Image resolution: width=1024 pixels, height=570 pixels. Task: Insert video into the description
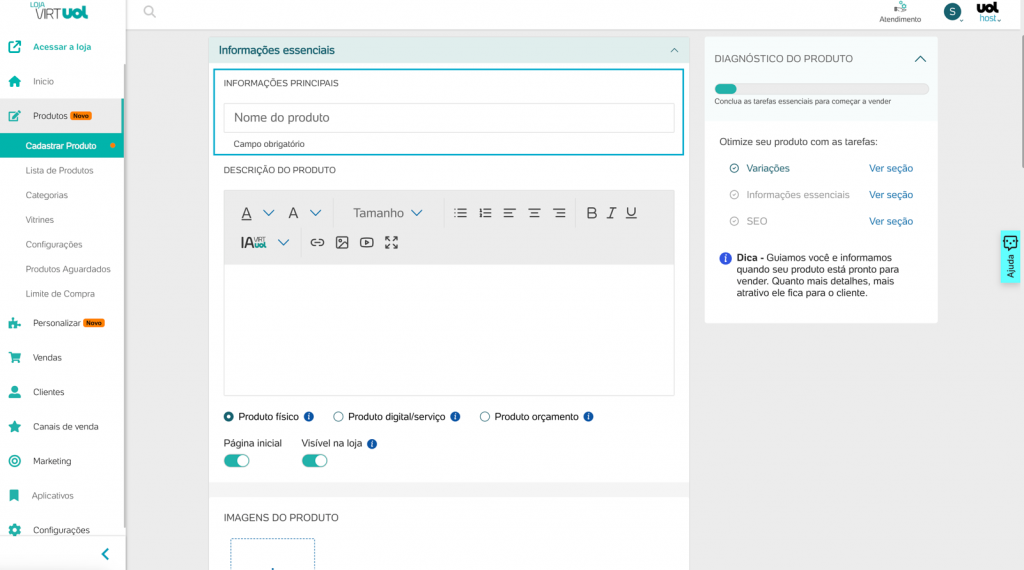coord(367,243)
